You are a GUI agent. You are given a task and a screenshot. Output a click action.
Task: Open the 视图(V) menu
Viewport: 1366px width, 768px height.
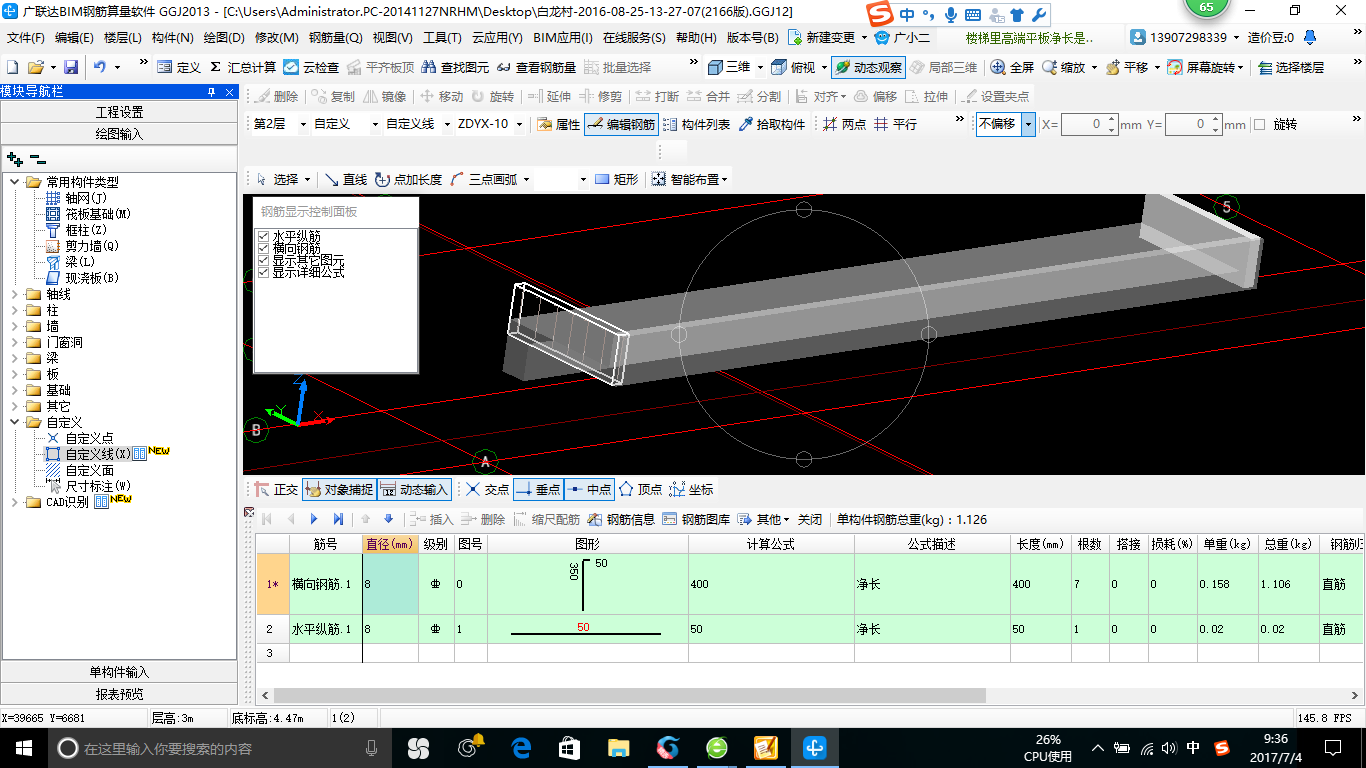(x=392, y=38)
